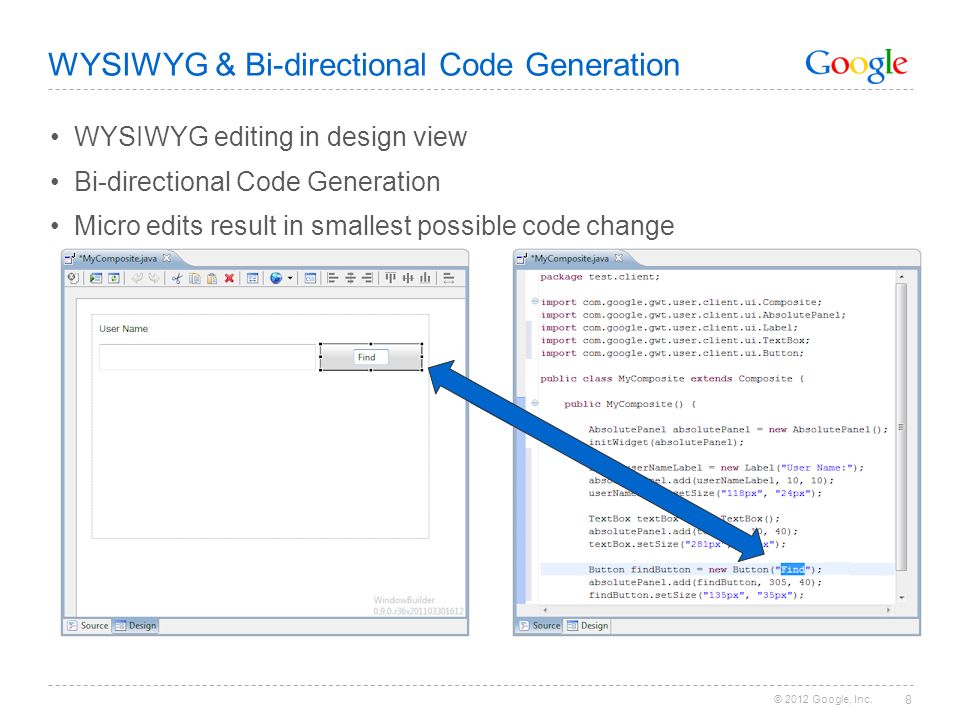Click the "AbsolutePanel absolutePanel = new AbsolutePanel();" line
Screen dimensions: 960x720
(738, 429)
